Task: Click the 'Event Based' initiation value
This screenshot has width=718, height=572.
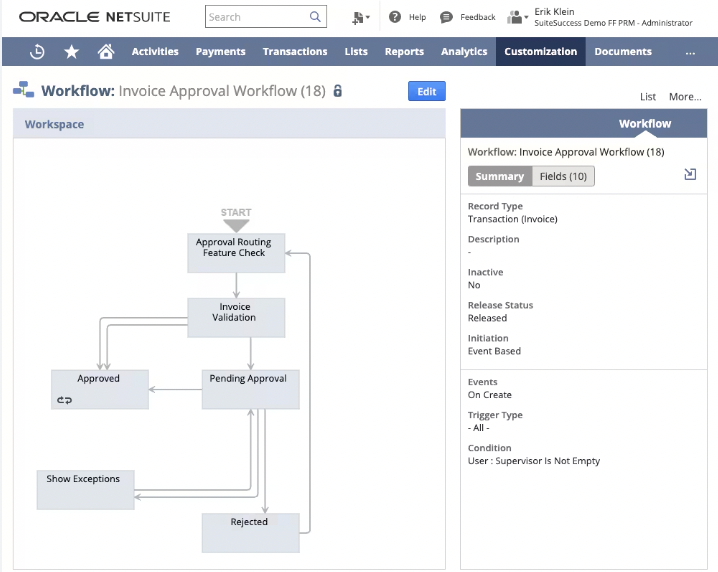Action: [x=494, y=351]
